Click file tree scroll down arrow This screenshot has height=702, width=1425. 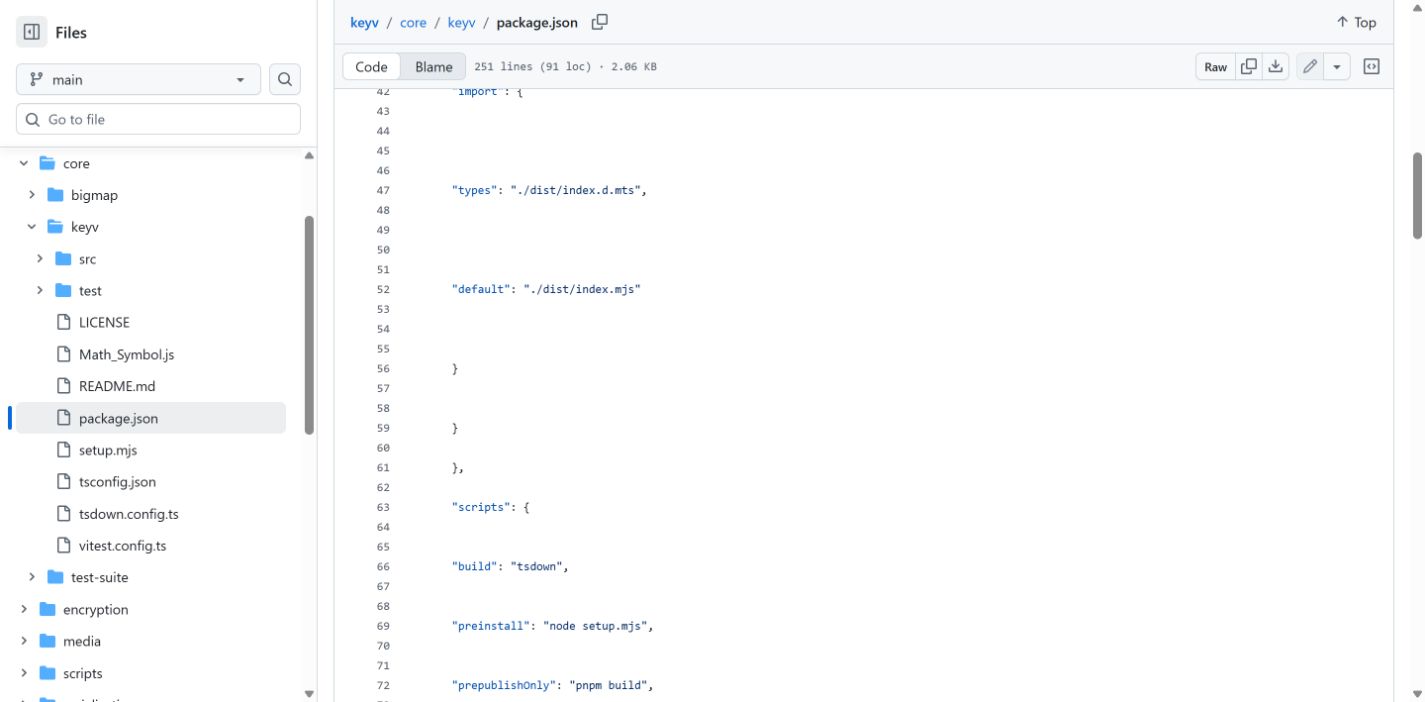[x=309, y=693]
